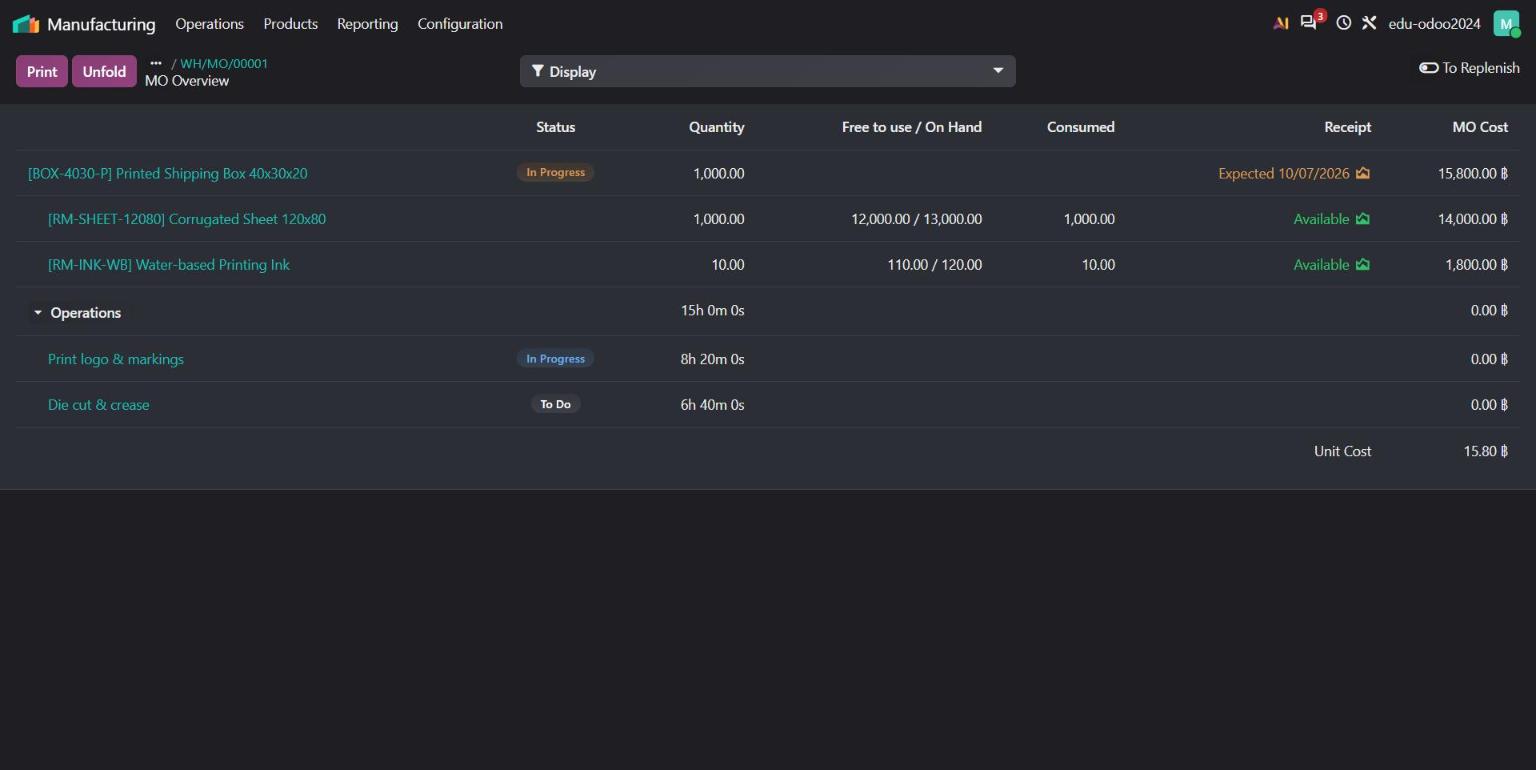The image size is (1536, 770).
Task: Click the 15,800.00 MO cost value
Action: click(1473, 173)
